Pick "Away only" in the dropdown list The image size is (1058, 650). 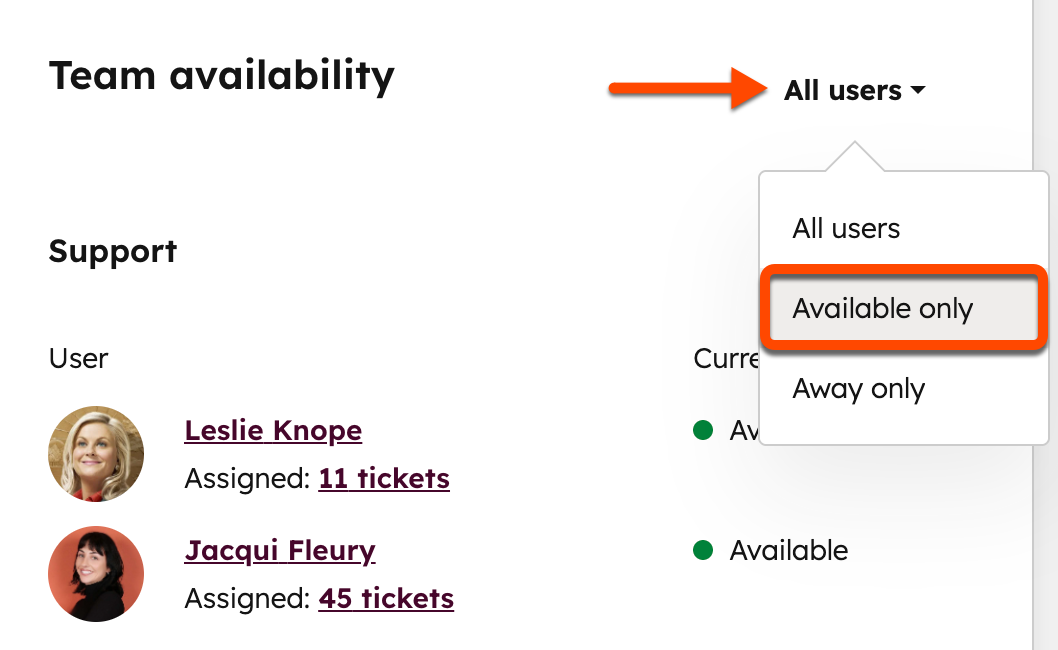[x=858, y=389]
